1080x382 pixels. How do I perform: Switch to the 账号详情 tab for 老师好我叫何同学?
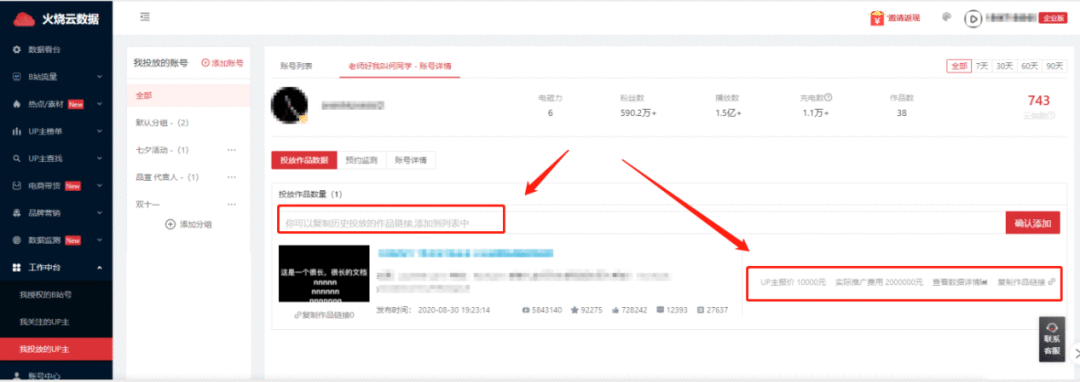pyautogui.click(x=399, y=66)
